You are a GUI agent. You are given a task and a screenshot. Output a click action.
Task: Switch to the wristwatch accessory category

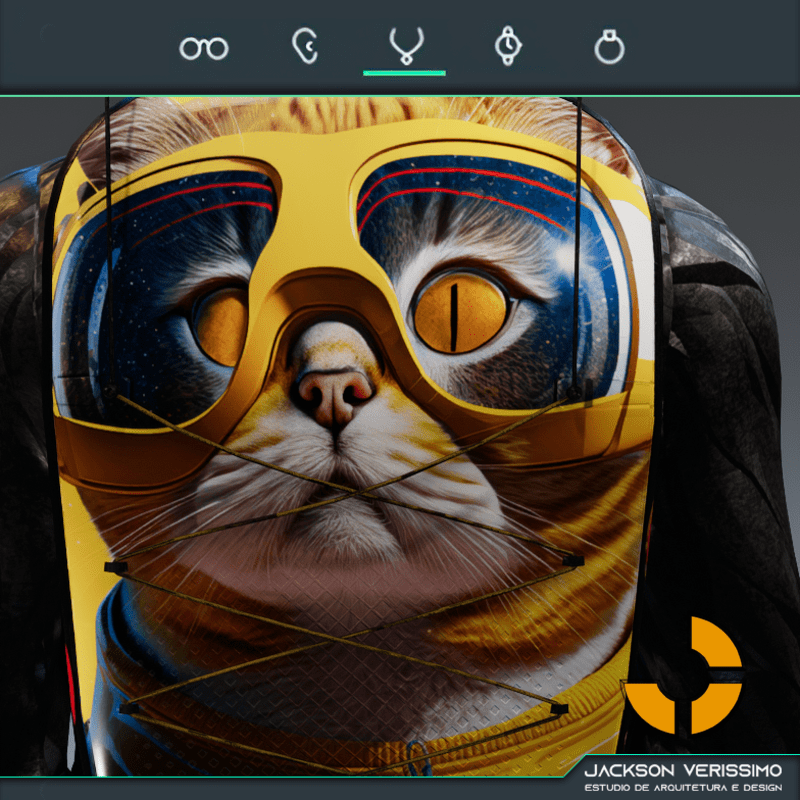pos(508,47)
